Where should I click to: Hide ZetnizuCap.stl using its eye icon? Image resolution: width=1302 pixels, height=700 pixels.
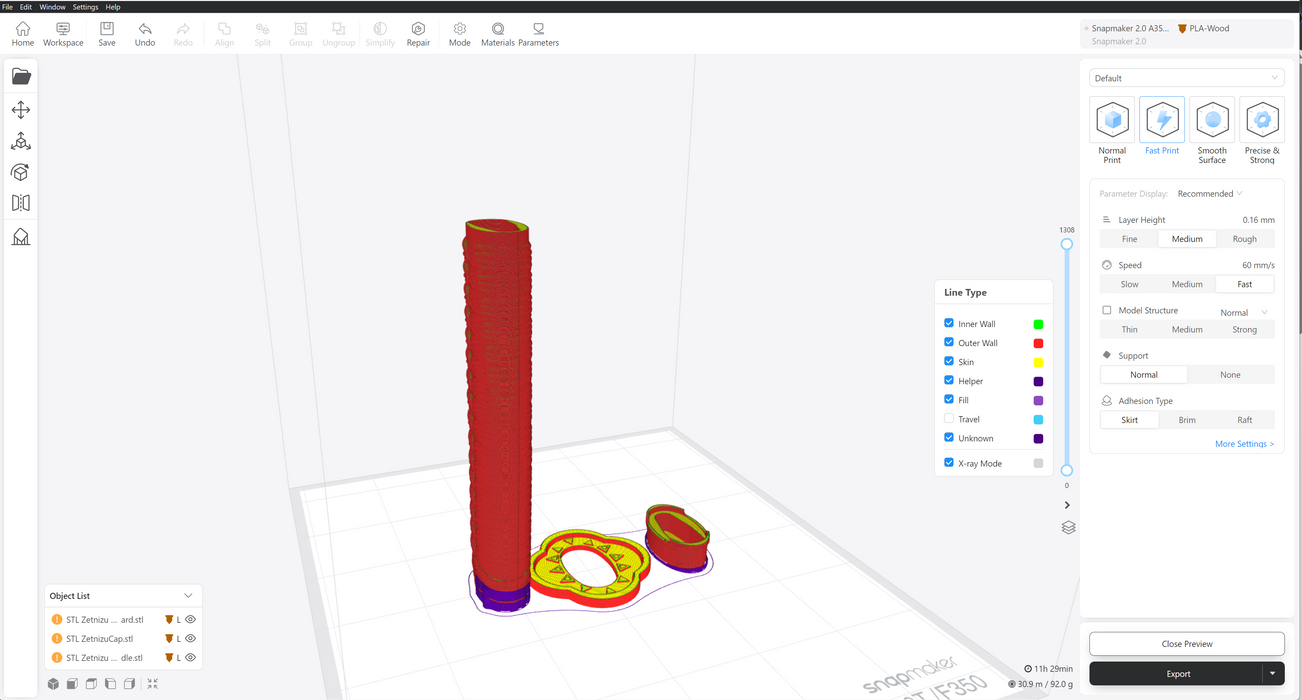[x=190, y=638]
